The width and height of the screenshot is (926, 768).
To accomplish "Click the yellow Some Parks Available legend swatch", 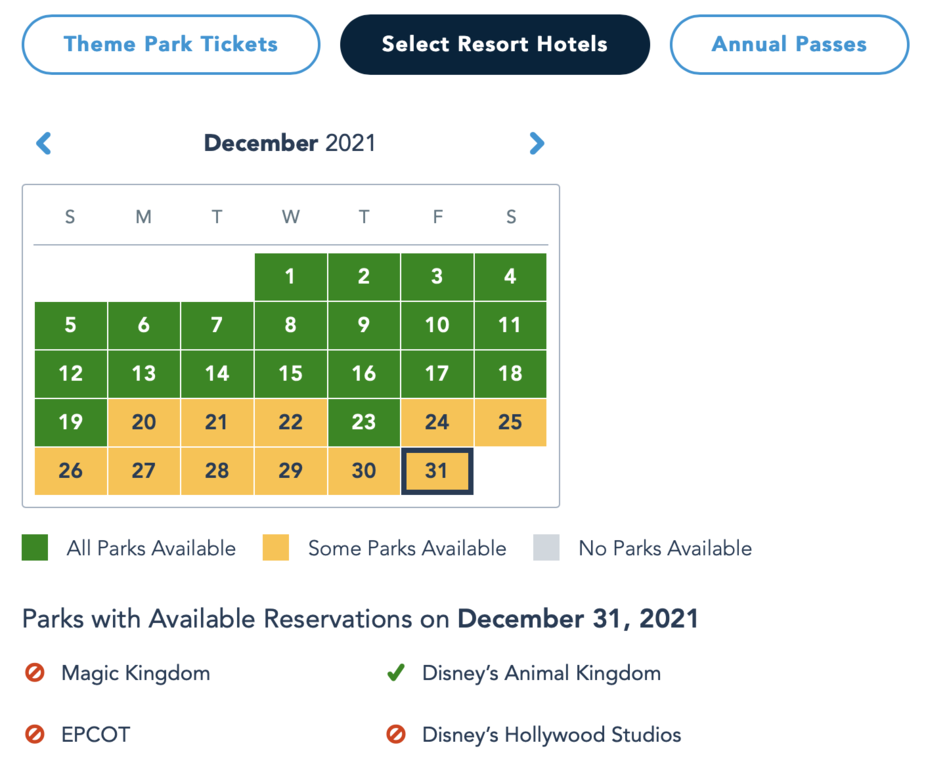I will pos(276,548).
